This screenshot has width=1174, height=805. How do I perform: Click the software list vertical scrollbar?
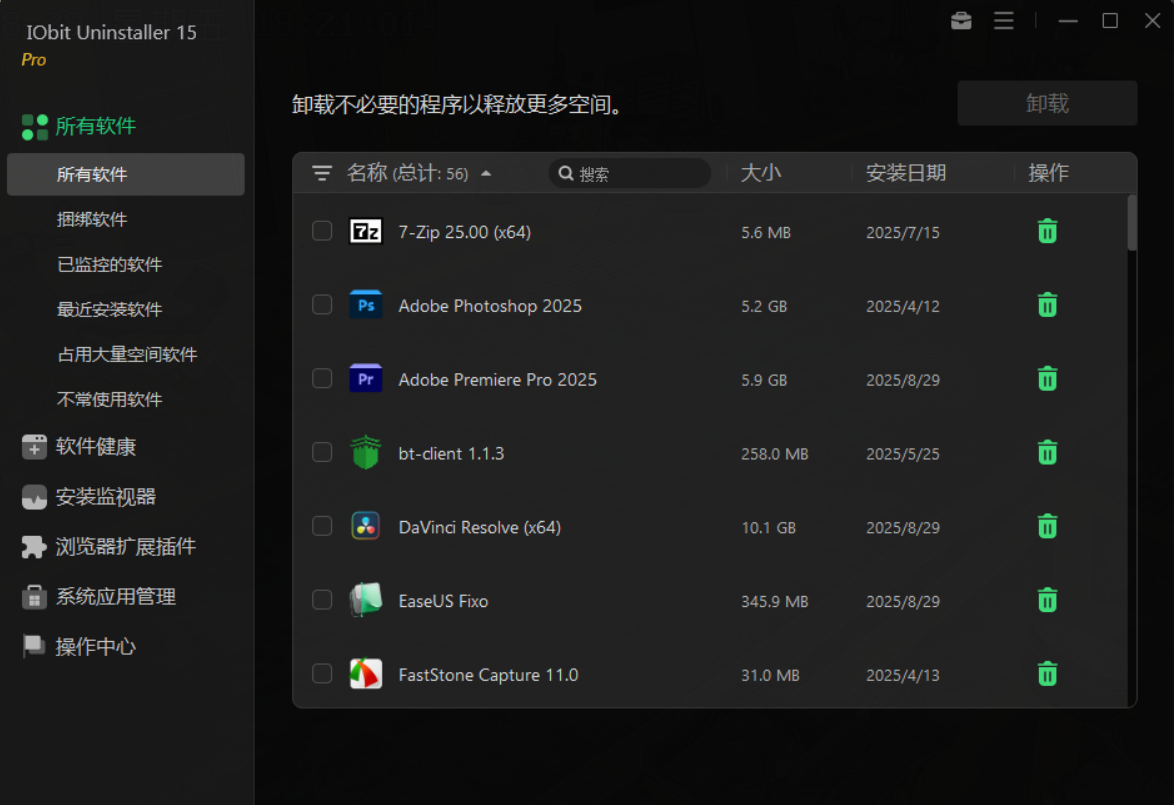tap(1132, 223)
